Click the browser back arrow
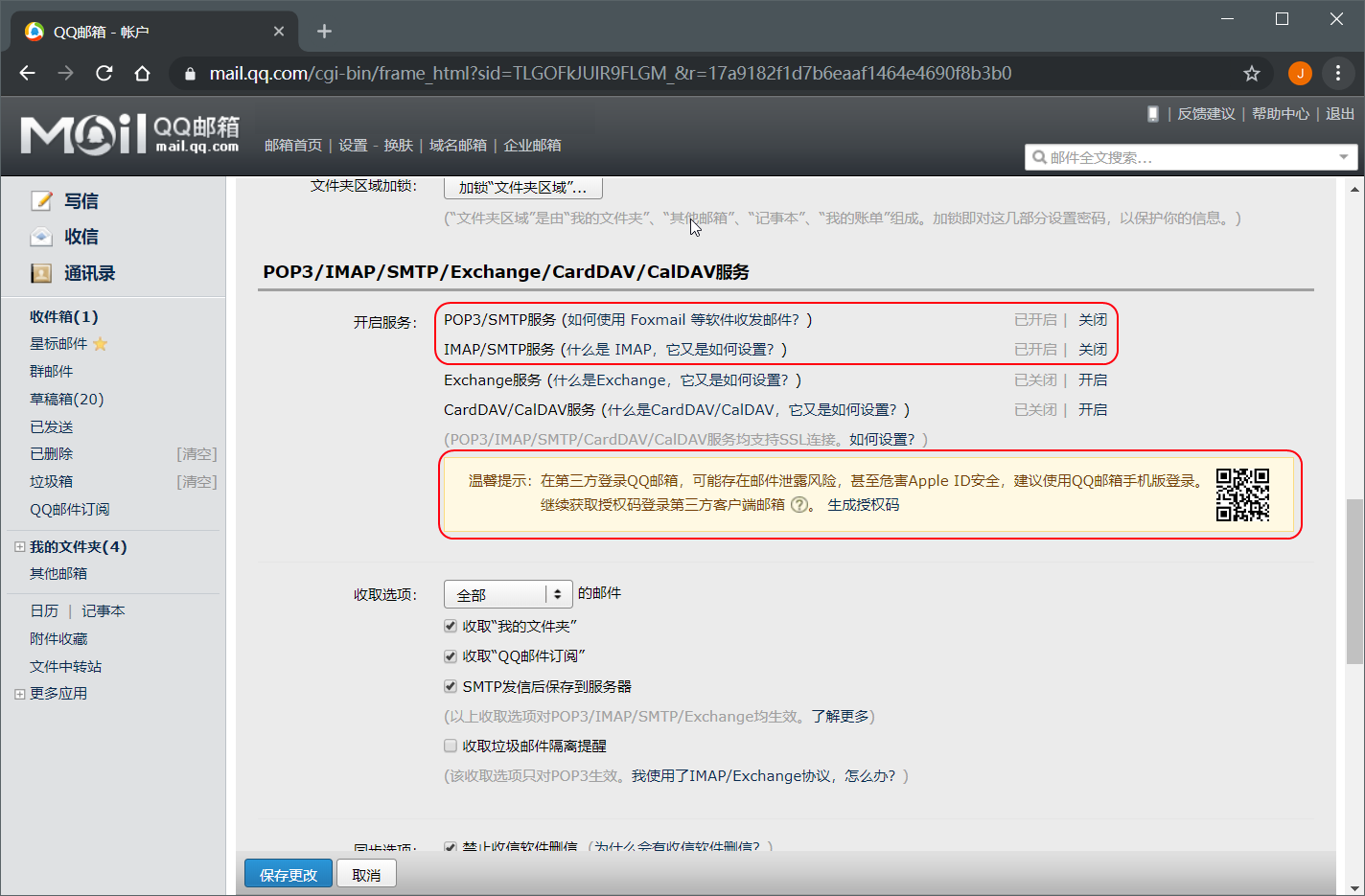 point(27,73)
